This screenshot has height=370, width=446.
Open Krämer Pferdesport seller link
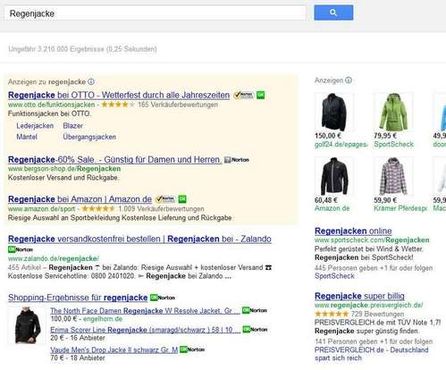coord(400,208)
